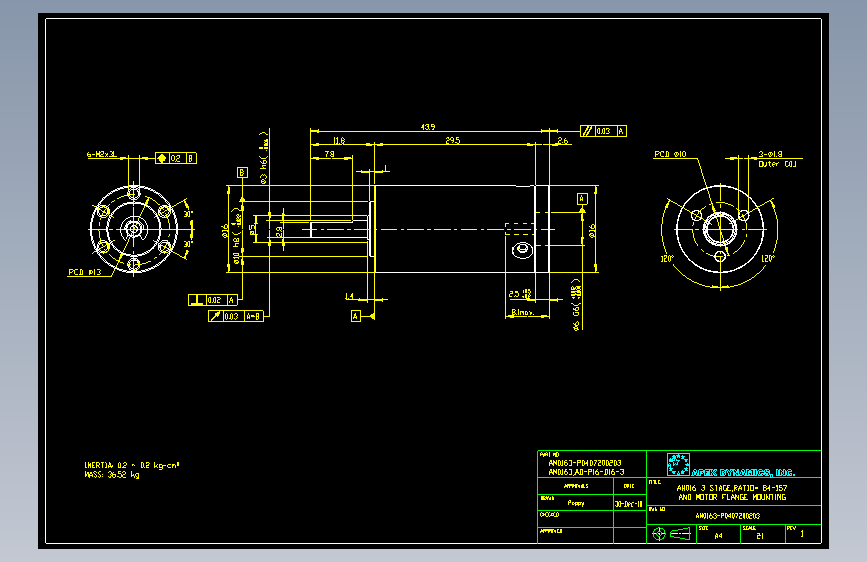The height and width of the screenshot is (562, 867).
Task: Click the 2.6 dimension at the right end
Action: (563, 140)
